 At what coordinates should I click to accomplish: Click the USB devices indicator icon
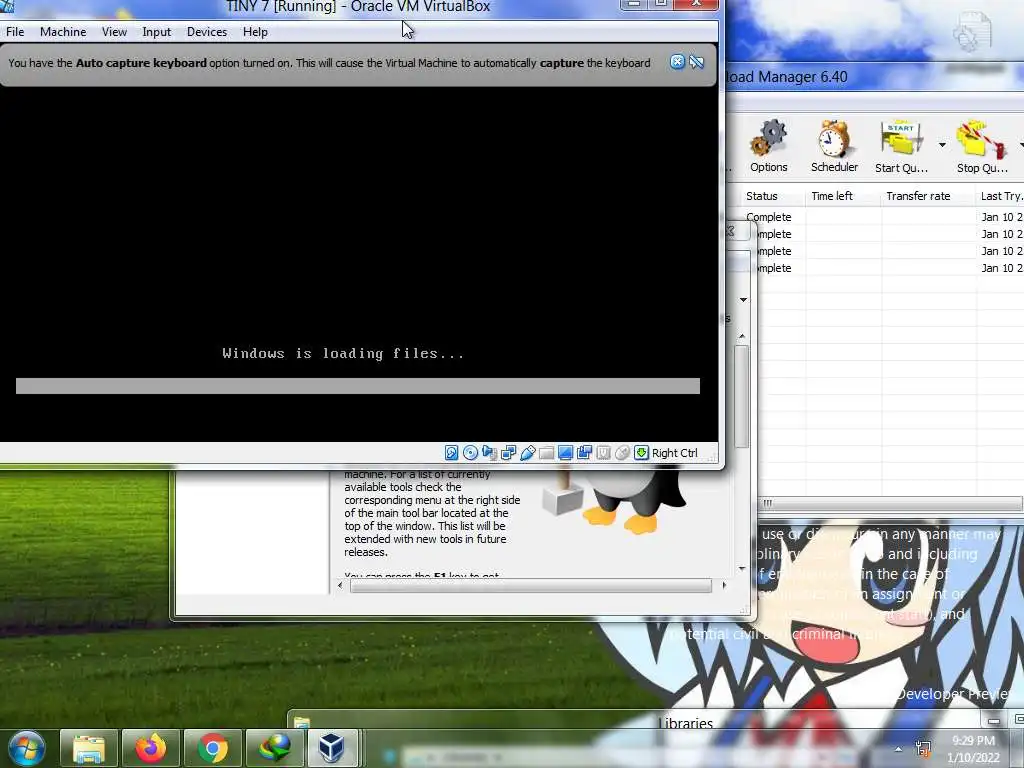pyautogui.click(x=528, y=453)
